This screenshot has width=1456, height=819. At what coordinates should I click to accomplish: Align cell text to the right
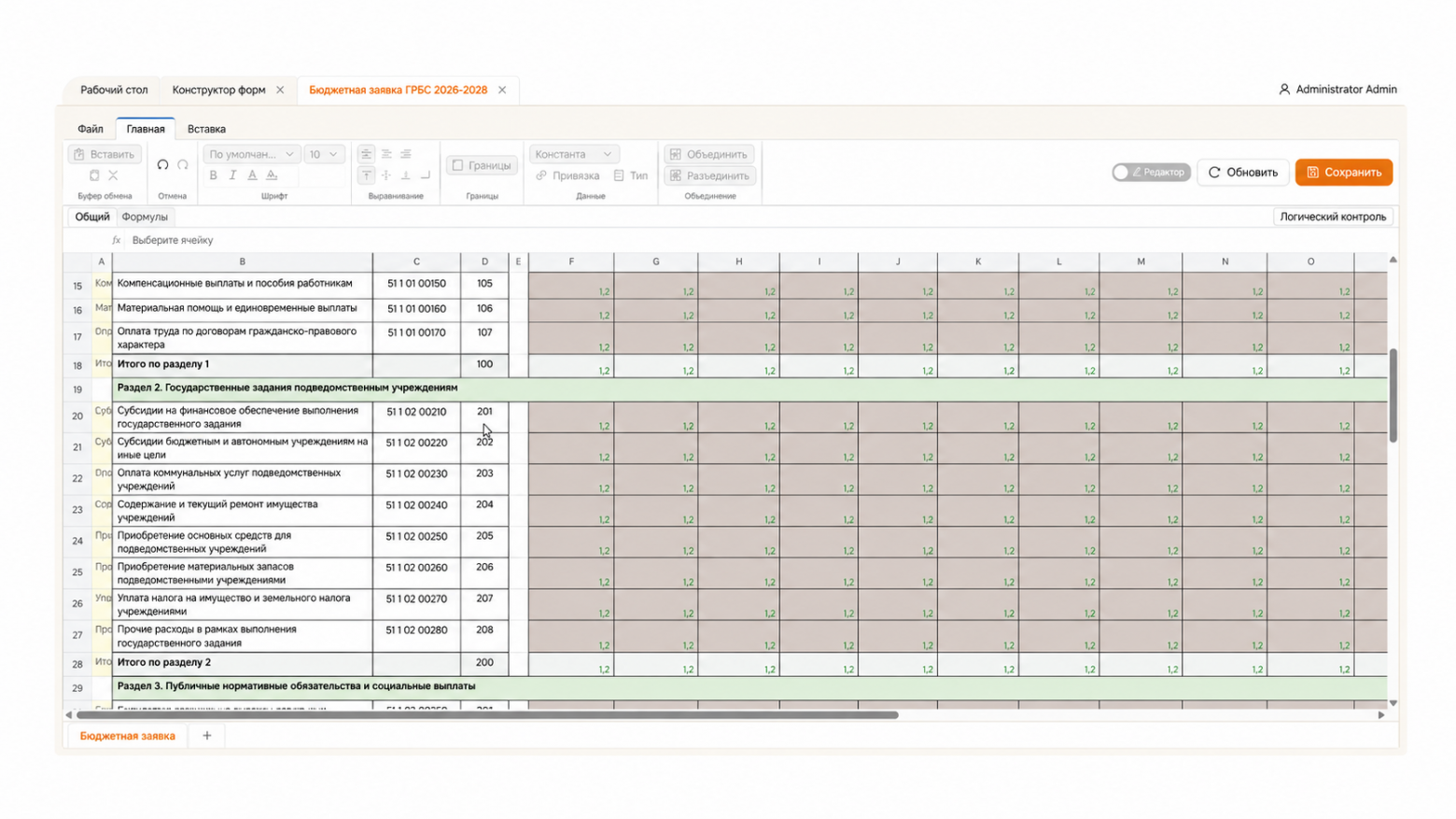(x=406, y=154)
